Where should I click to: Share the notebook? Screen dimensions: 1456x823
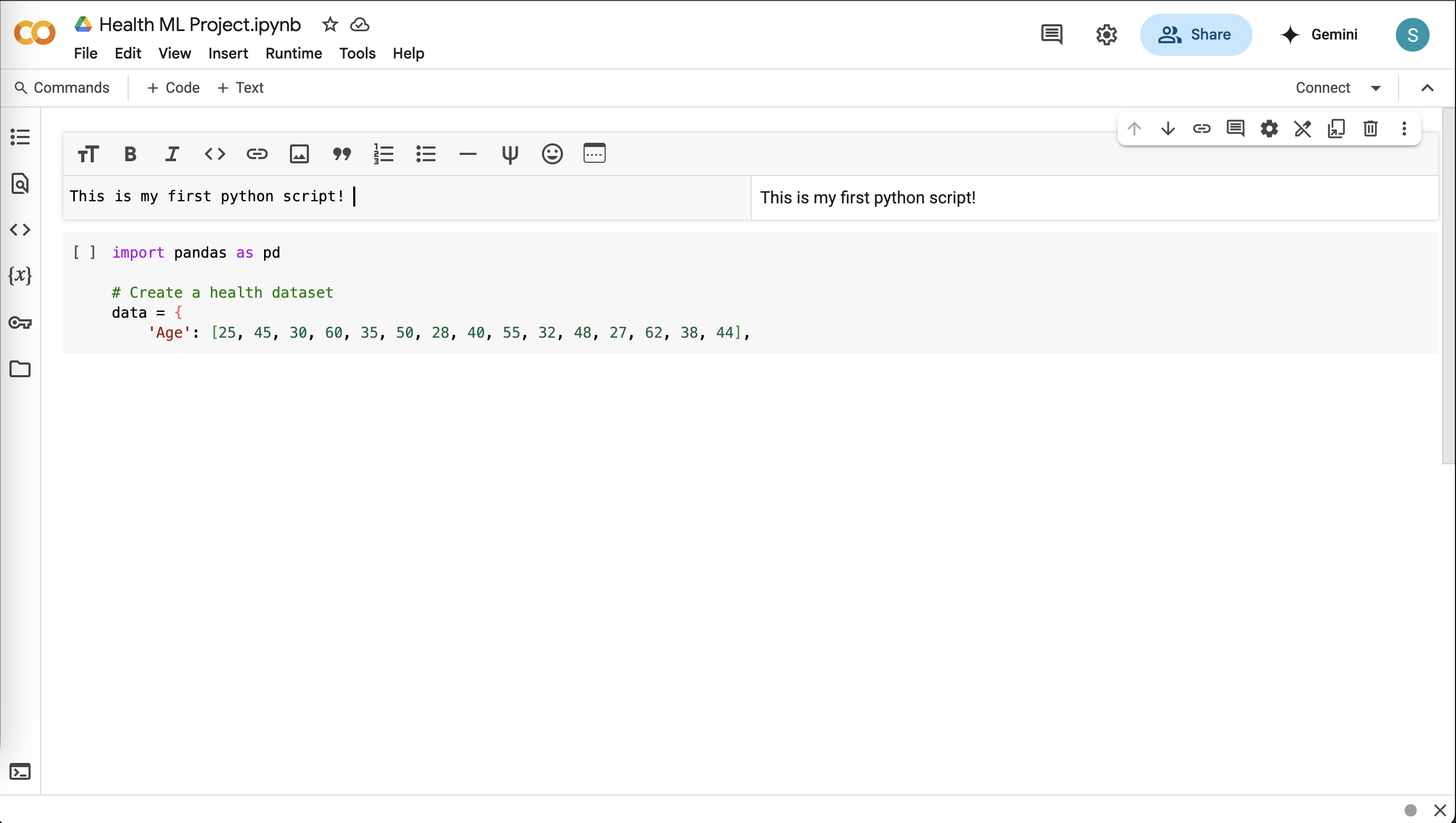1196,34
